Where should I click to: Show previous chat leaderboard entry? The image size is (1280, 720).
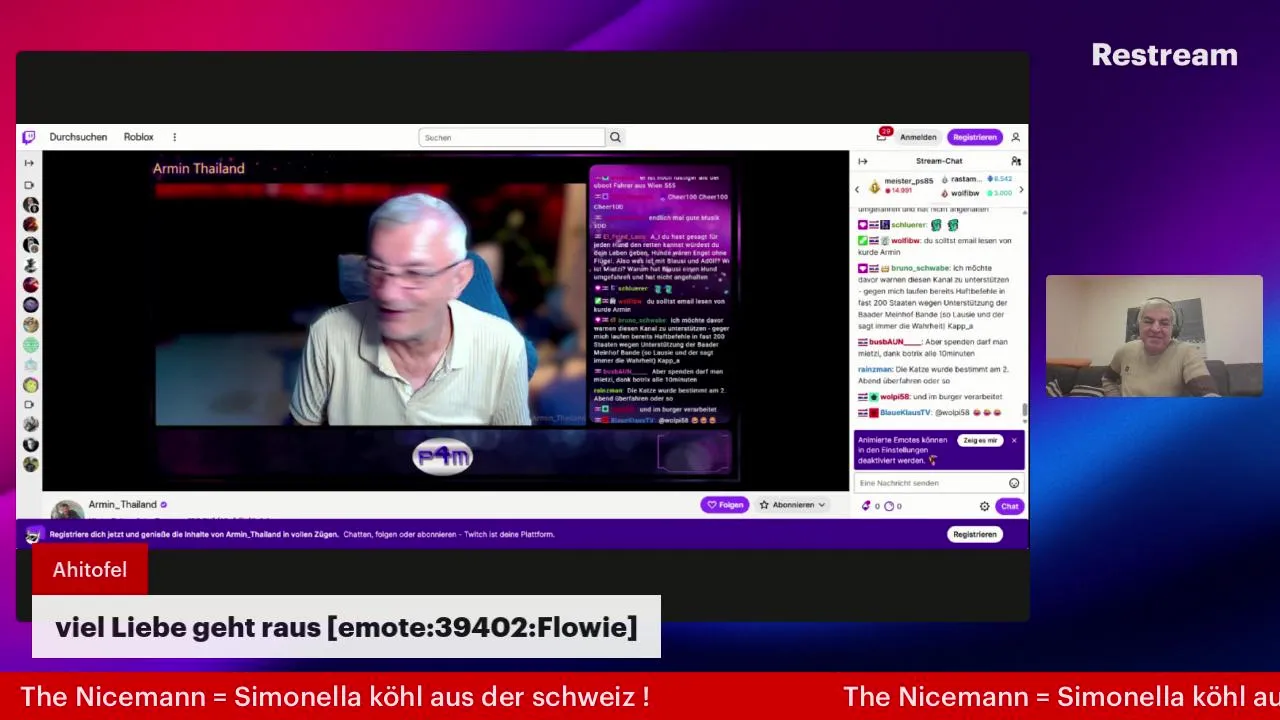[857, 189]
